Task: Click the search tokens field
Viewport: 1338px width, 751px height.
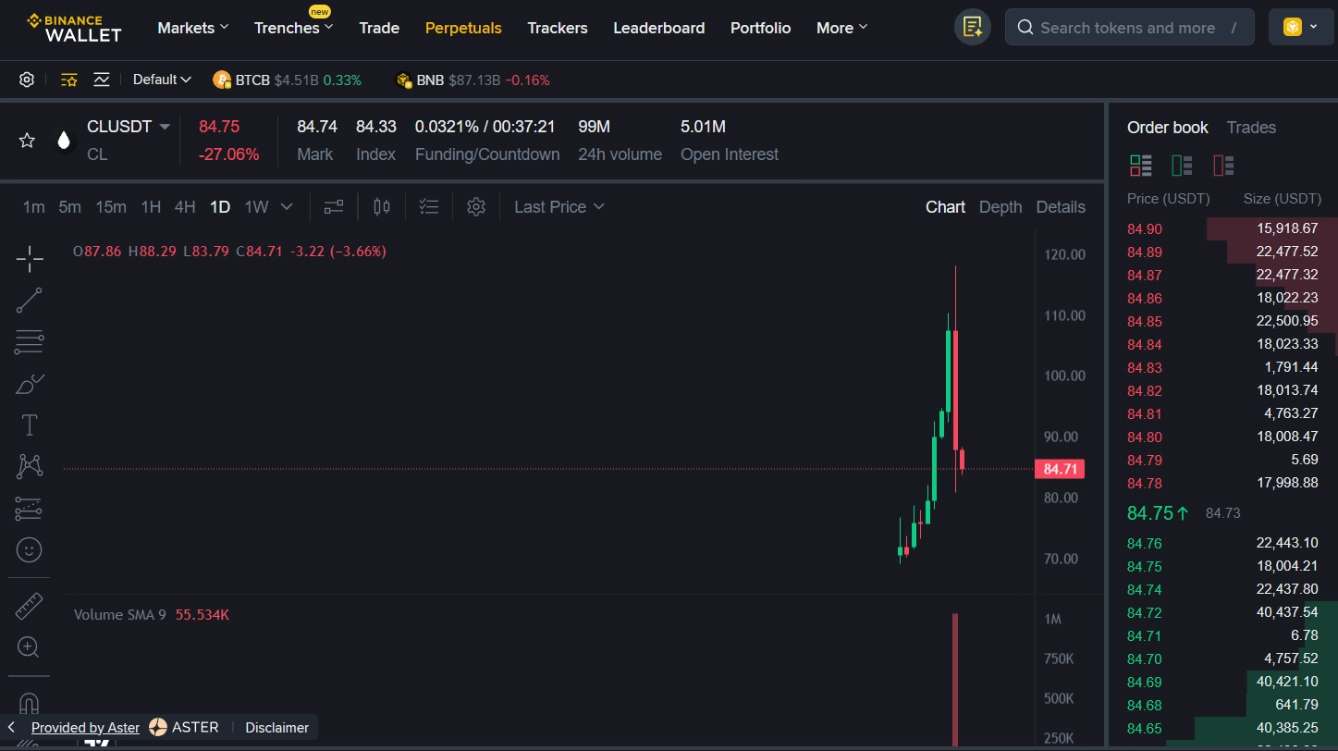Action: pyautogui.click(x=1129, y=27)
